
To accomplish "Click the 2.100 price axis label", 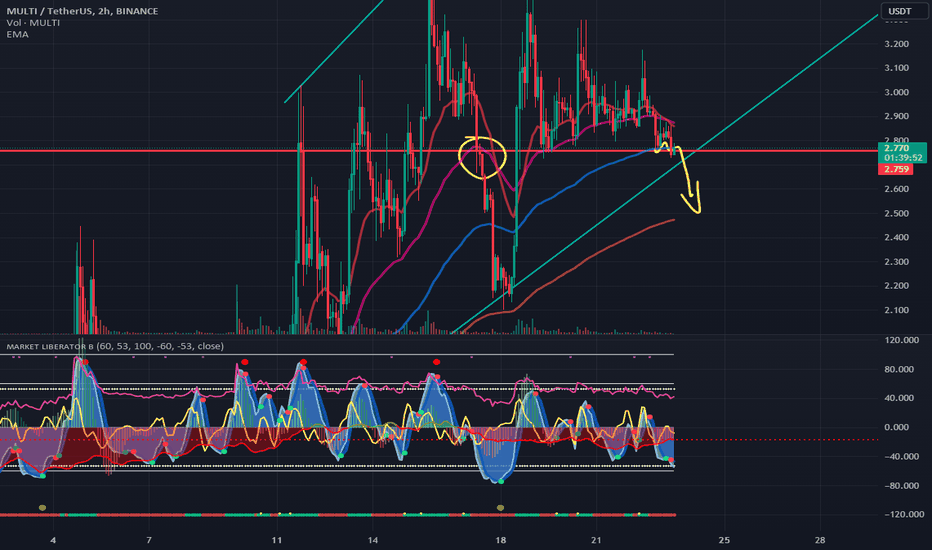I will pos(896,310).
